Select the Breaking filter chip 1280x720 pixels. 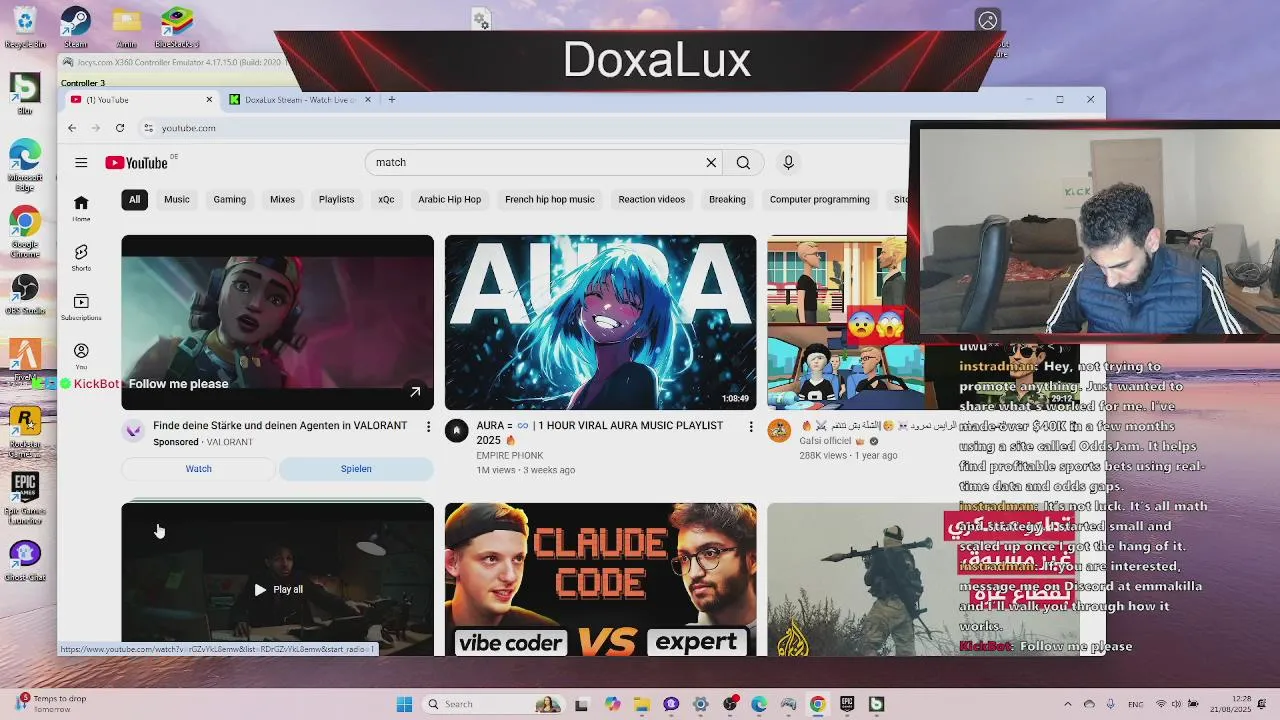(727, 199)
